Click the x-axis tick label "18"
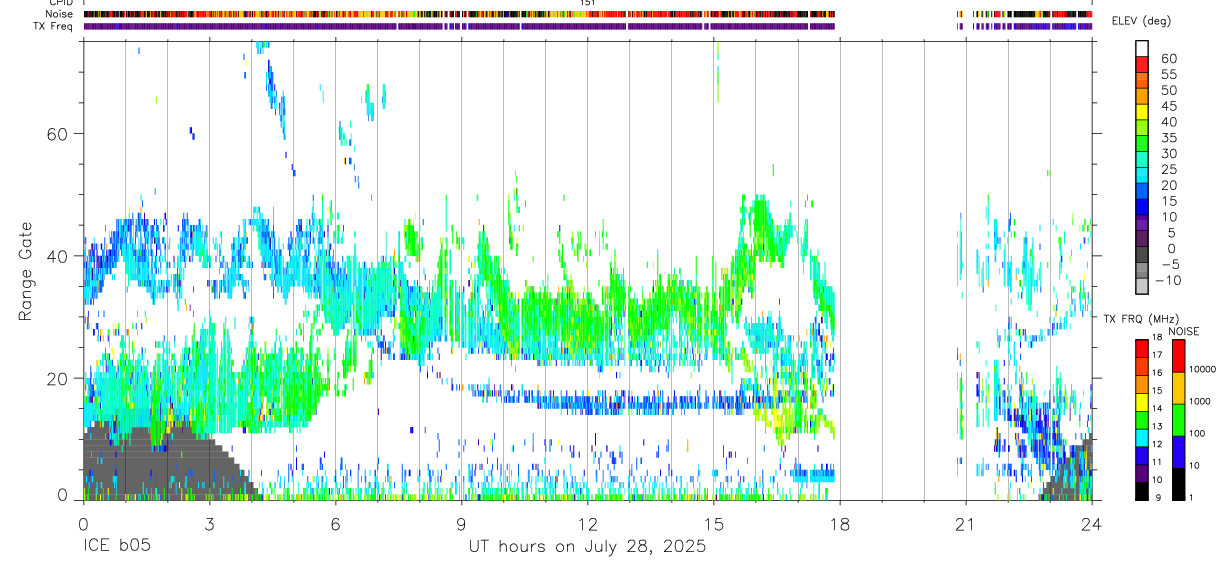This screenshot has width=1228, height=567. click(x=839, y=523)
